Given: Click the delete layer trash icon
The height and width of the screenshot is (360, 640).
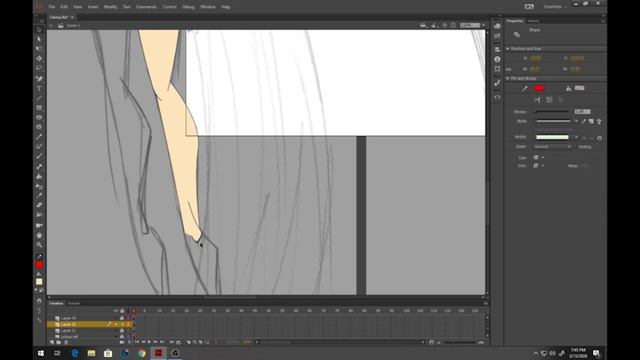Looking at the screenshot, I should coord(66,342).
